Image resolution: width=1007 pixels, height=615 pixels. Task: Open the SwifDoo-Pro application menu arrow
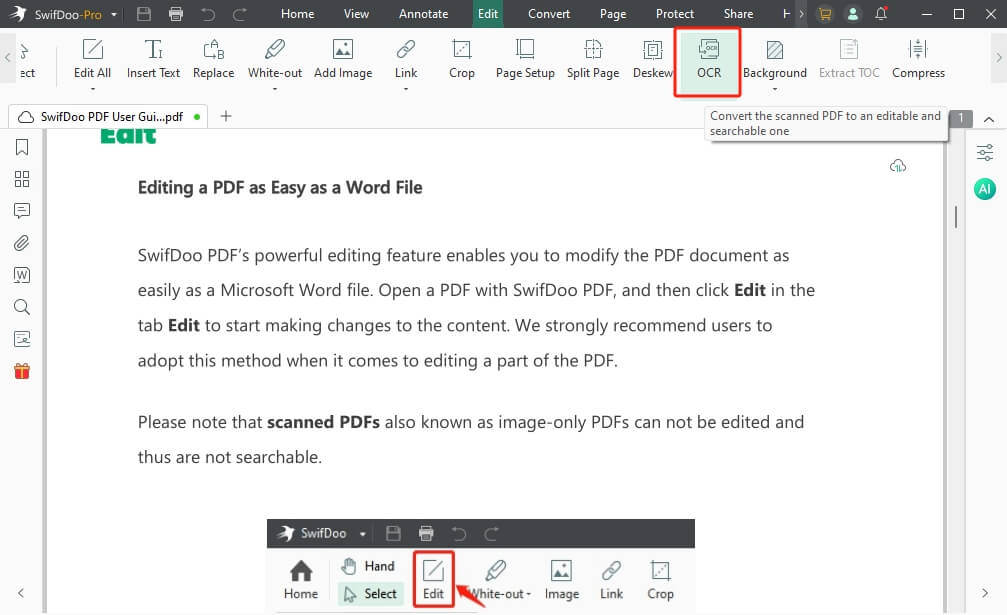pos(114,14)
